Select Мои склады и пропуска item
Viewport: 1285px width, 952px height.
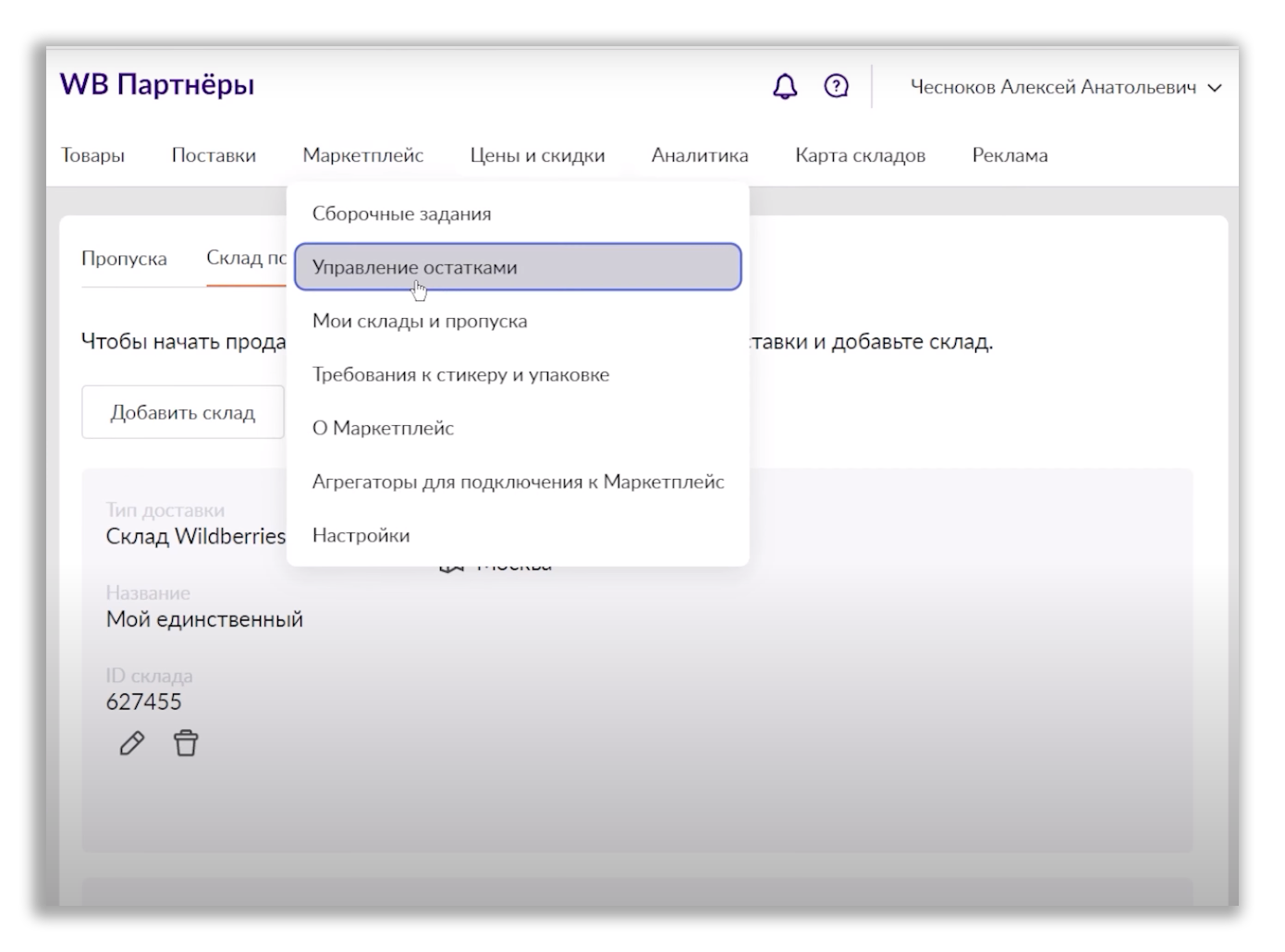(x=518, y=321)
